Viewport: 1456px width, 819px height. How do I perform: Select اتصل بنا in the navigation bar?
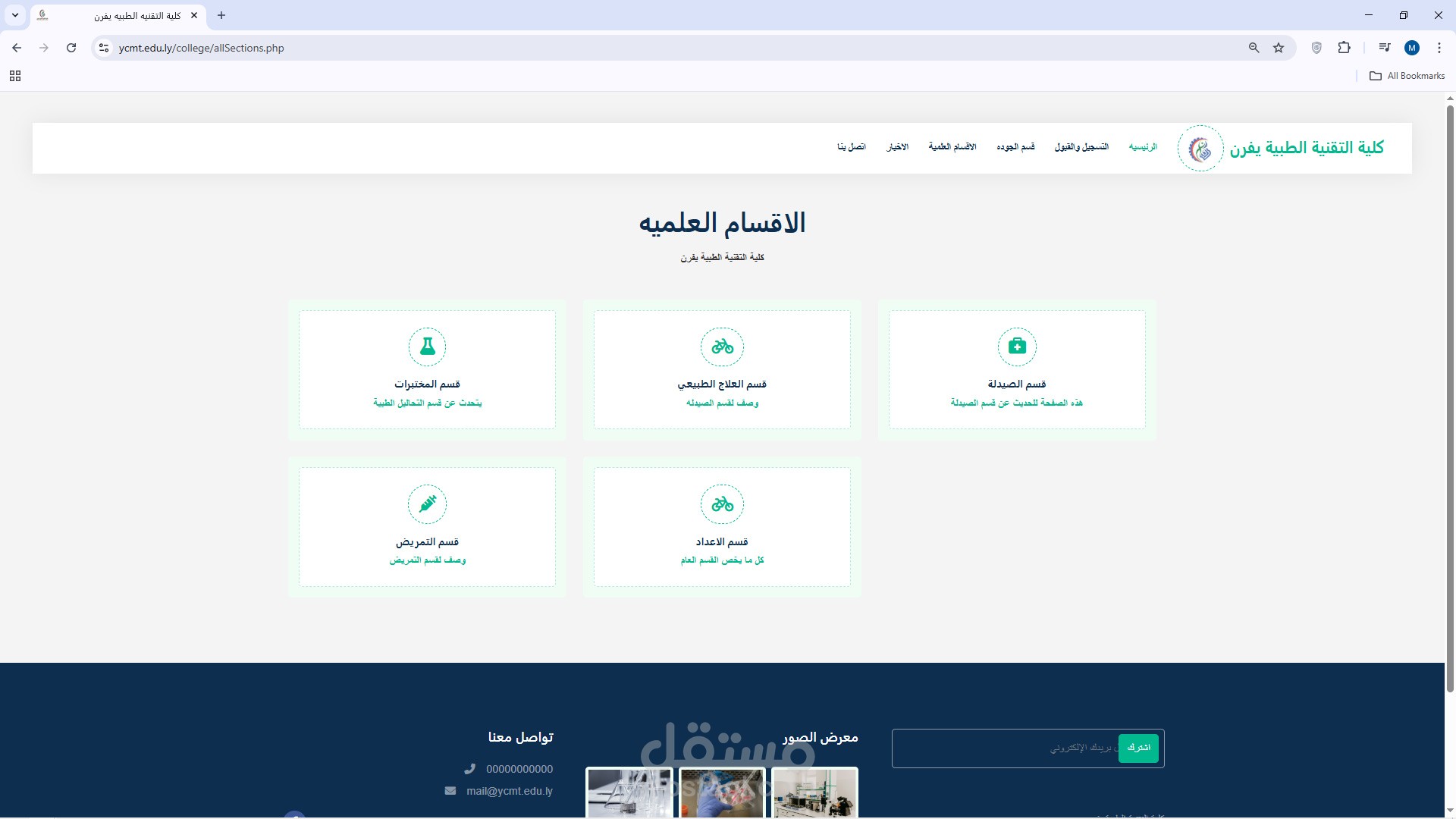click(x=851, y=146)
